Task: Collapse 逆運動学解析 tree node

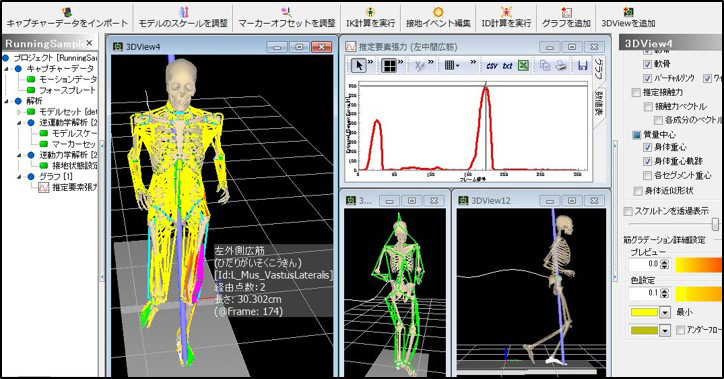Action: pos(19,122)
